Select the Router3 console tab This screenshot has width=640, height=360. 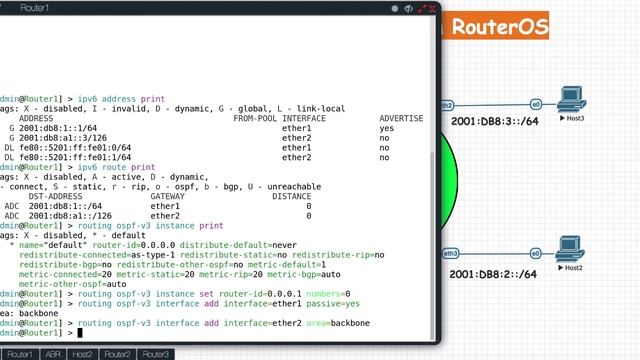(x=156, y=354)
